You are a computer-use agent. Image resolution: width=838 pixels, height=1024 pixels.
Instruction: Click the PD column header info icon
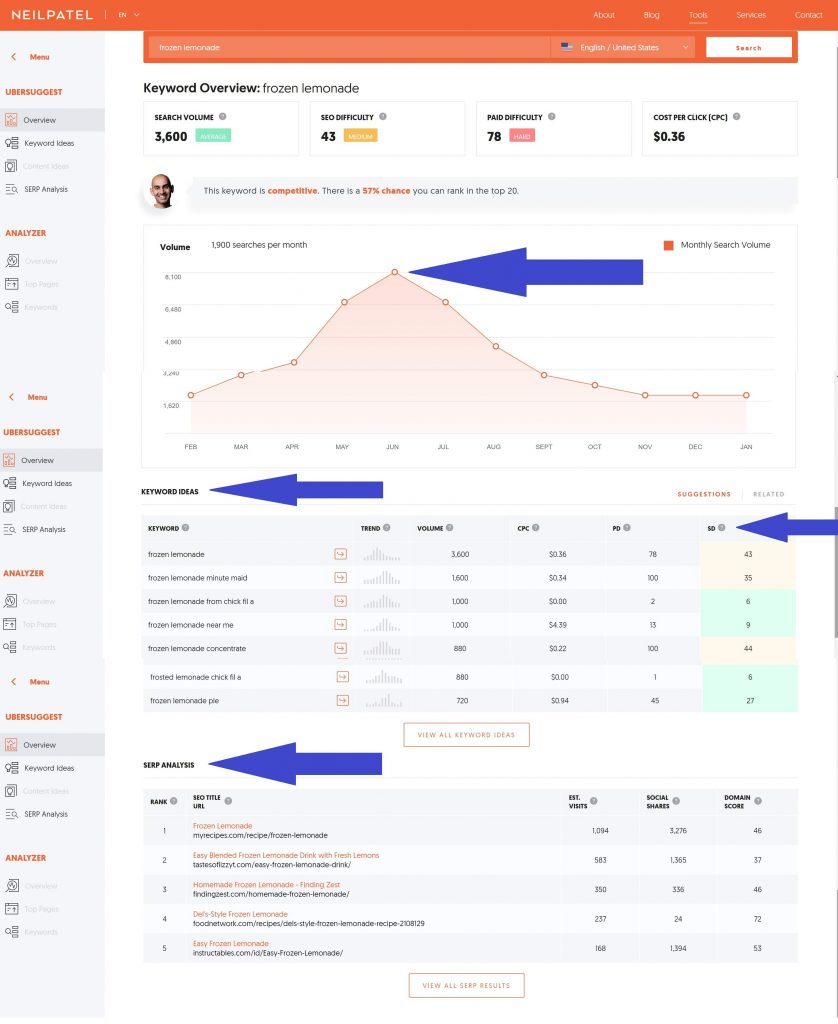click(627, 528)
